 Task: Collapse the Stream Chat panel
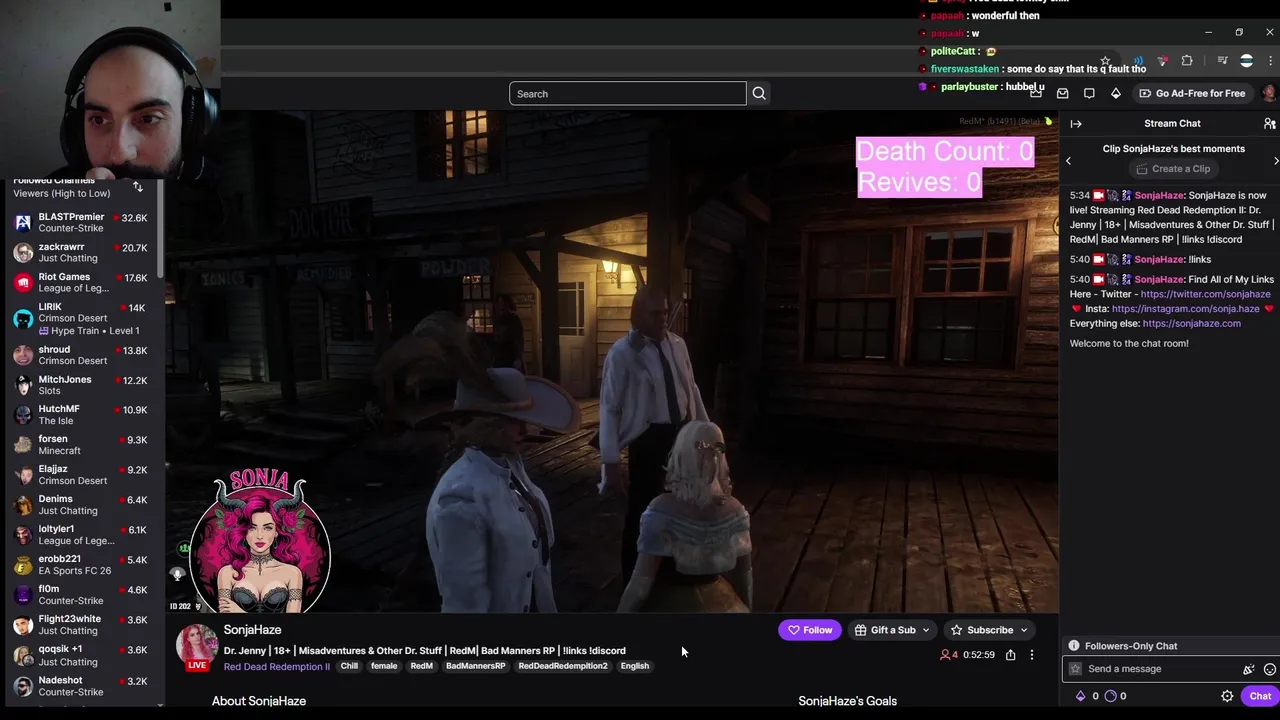[1076, 123]
